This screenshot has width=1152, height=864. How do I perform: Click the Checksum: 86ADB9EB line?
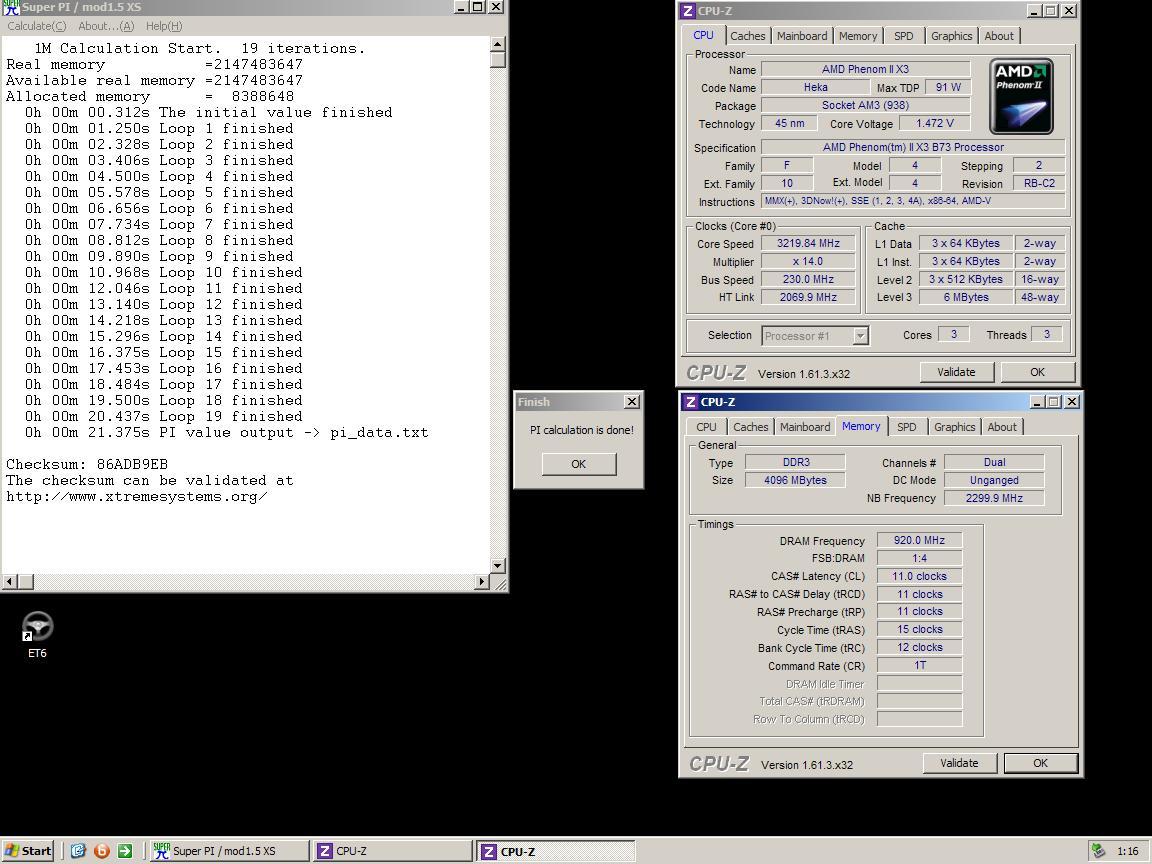coord(87,464)
